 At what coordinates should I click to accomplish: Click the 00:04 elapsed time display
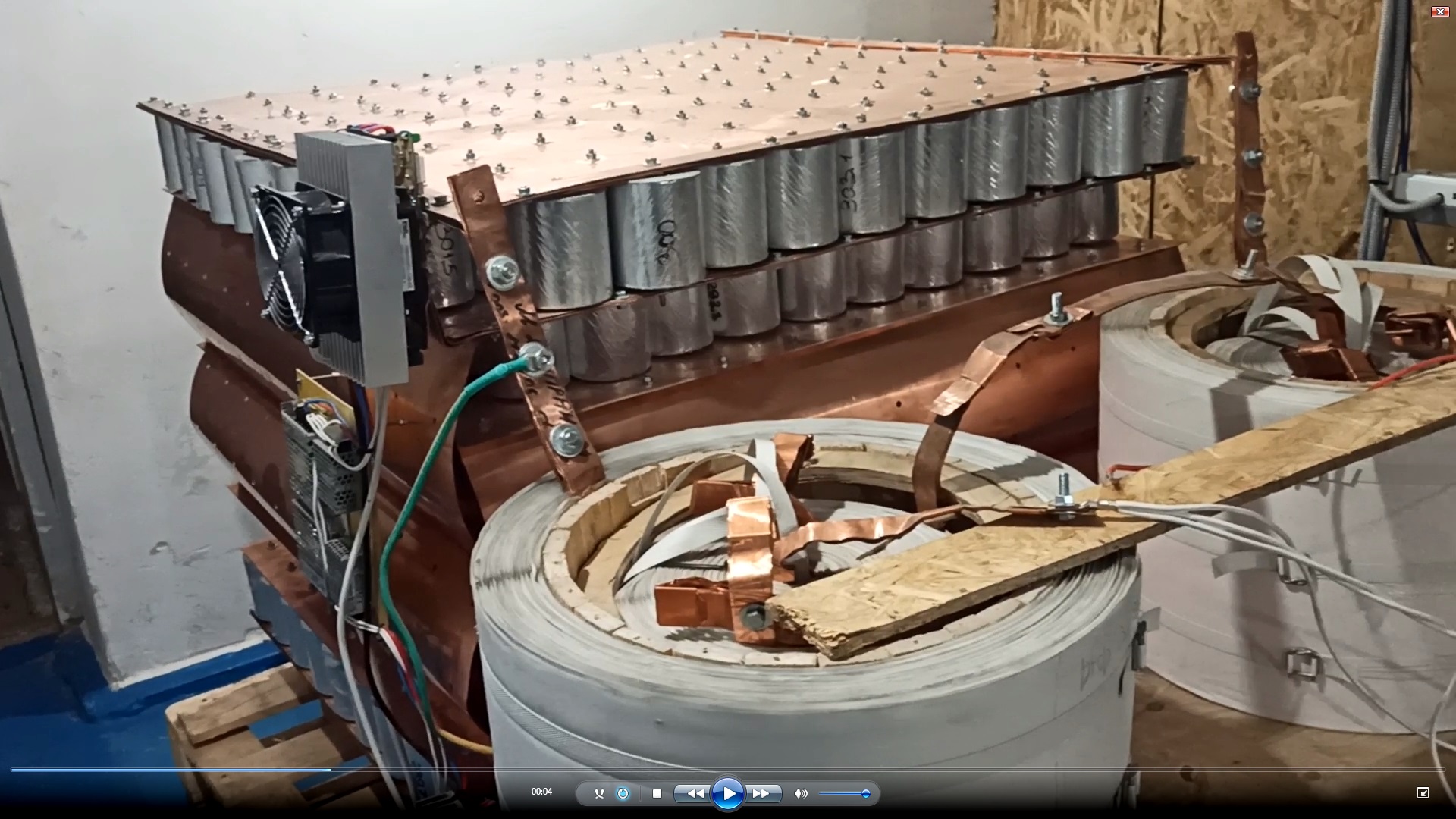pyautogui.click(x=541, y=792)
